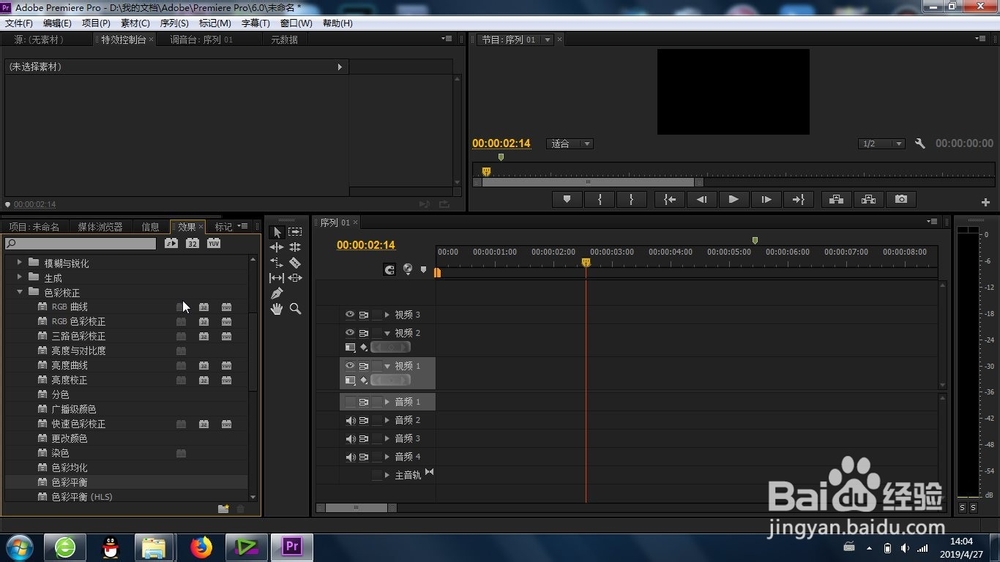This screenshot has height=562, width=1000.
Task: Select the Track Select tool
Action: (295, 232)
